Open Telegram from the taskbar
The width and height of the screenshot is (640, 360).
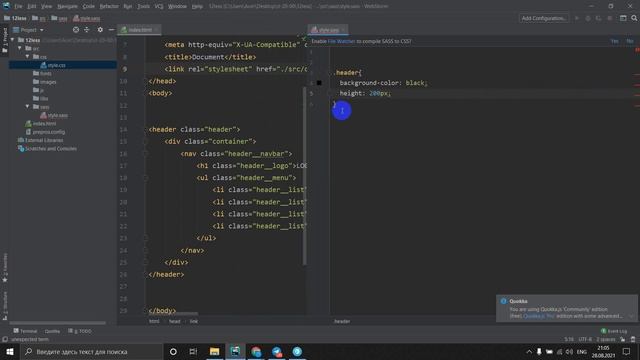coord(277,351)
